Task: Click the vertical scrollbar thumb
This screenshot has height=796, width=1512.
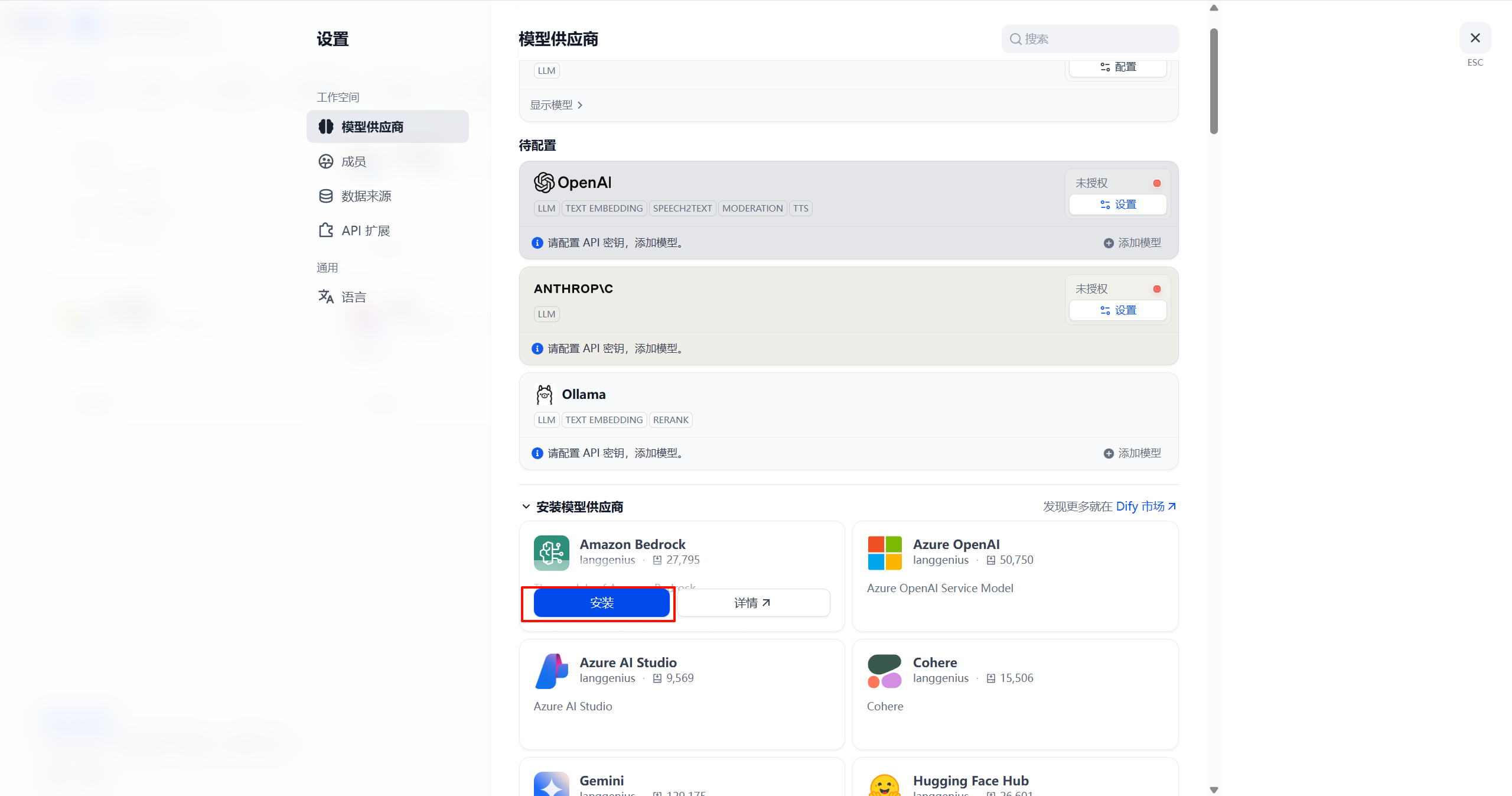Action: click(x=1214, y=81)
